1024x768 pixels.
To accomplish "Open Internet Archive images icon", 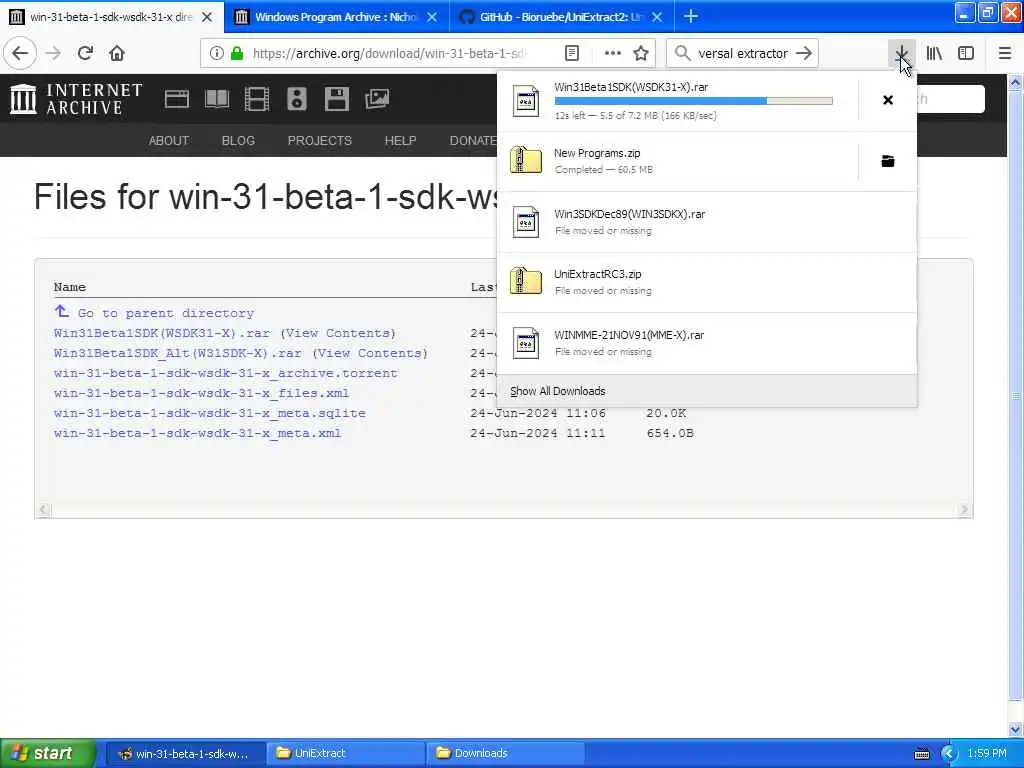I will (x=377, y=99).
